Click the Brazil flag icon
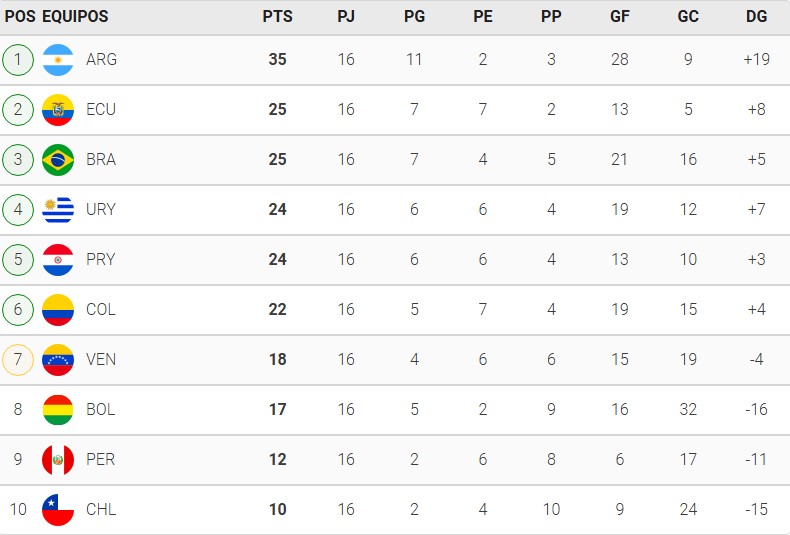 coord(58,160)
